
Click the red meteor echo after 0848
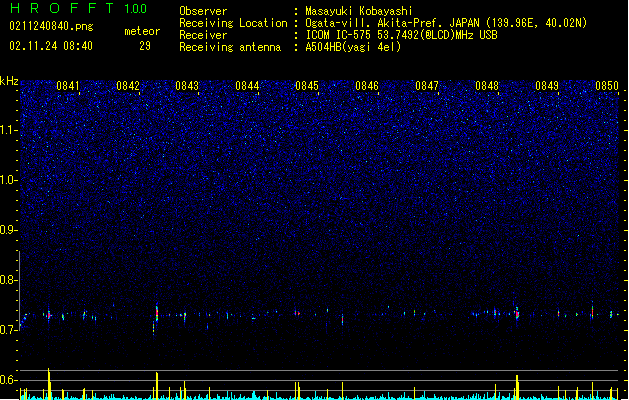517,313
